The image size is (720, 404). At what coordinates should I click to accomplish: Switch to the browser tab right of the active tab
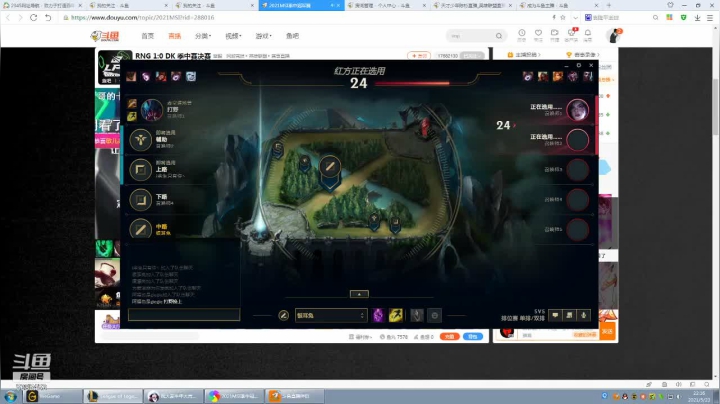[x=387, y=6]
